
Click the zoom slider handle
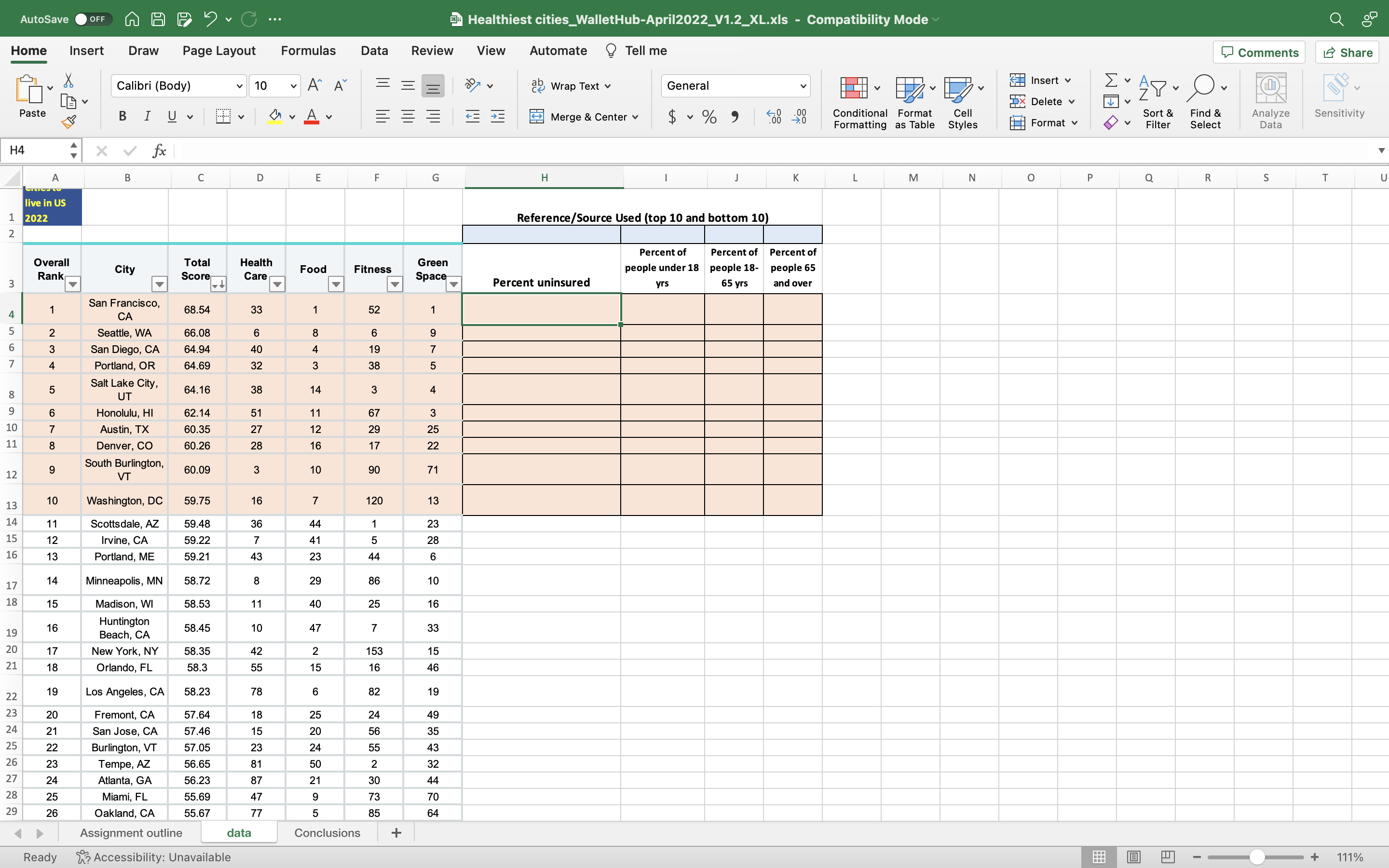[1257, 856]
